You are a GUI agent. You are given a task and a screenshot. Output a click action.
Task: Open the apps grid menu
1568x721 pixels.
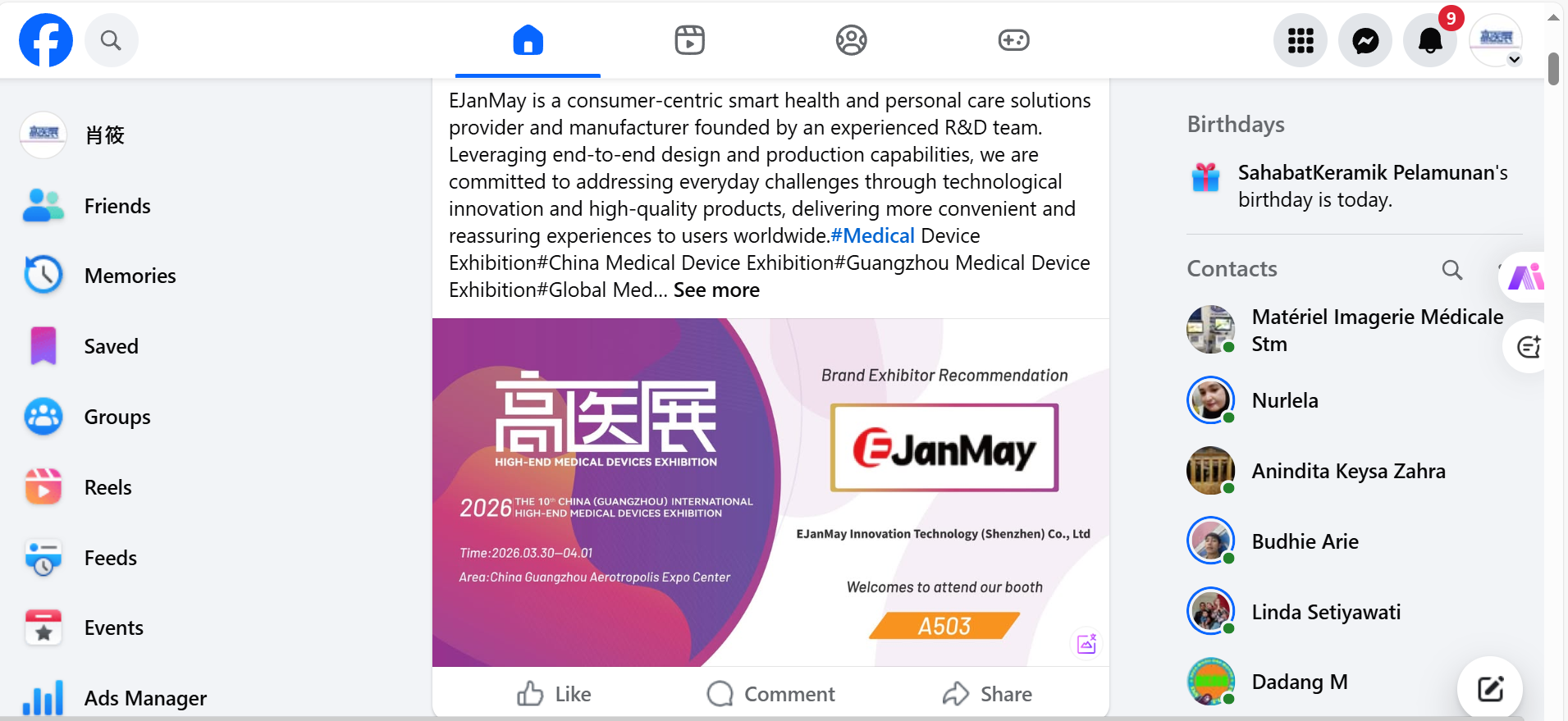1301,40
